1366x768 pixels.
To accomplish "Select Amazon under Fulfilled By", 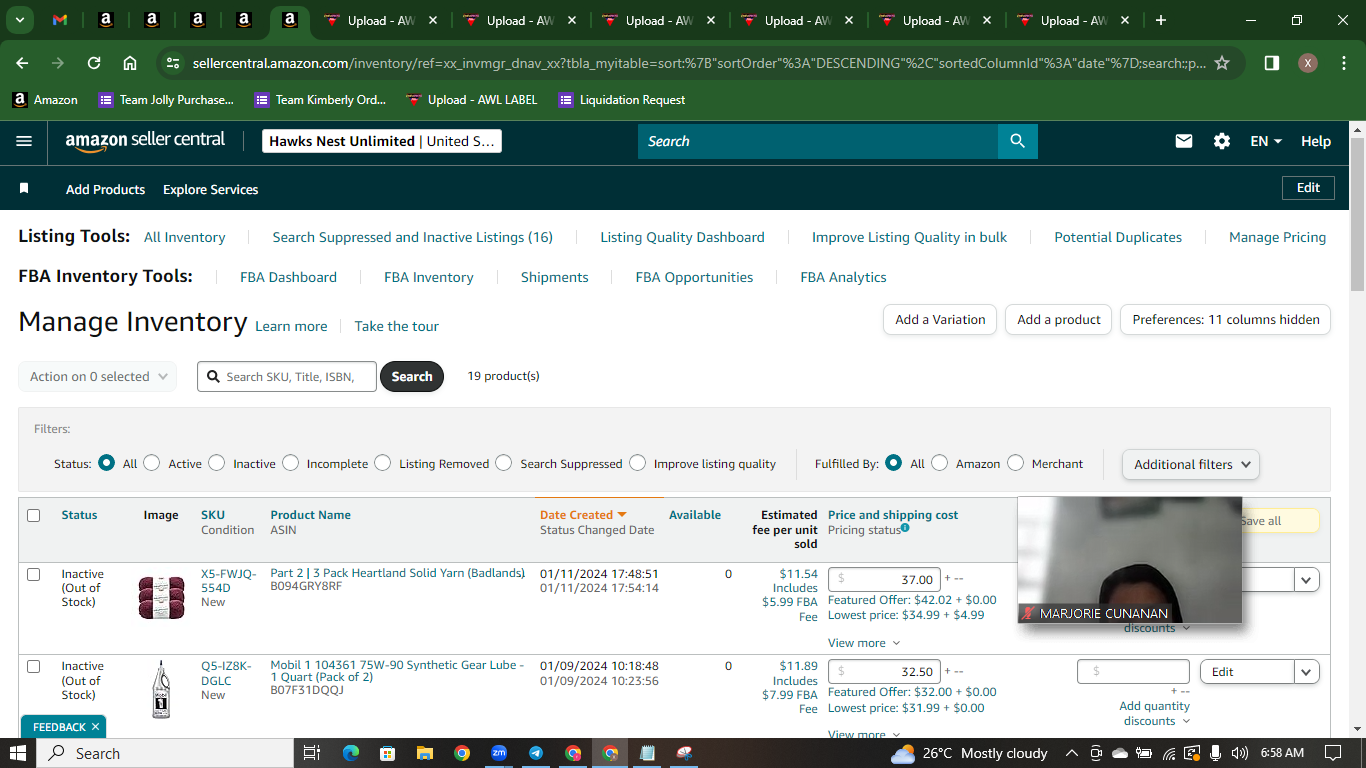I will pyautogui.click(x=940, y=463).
